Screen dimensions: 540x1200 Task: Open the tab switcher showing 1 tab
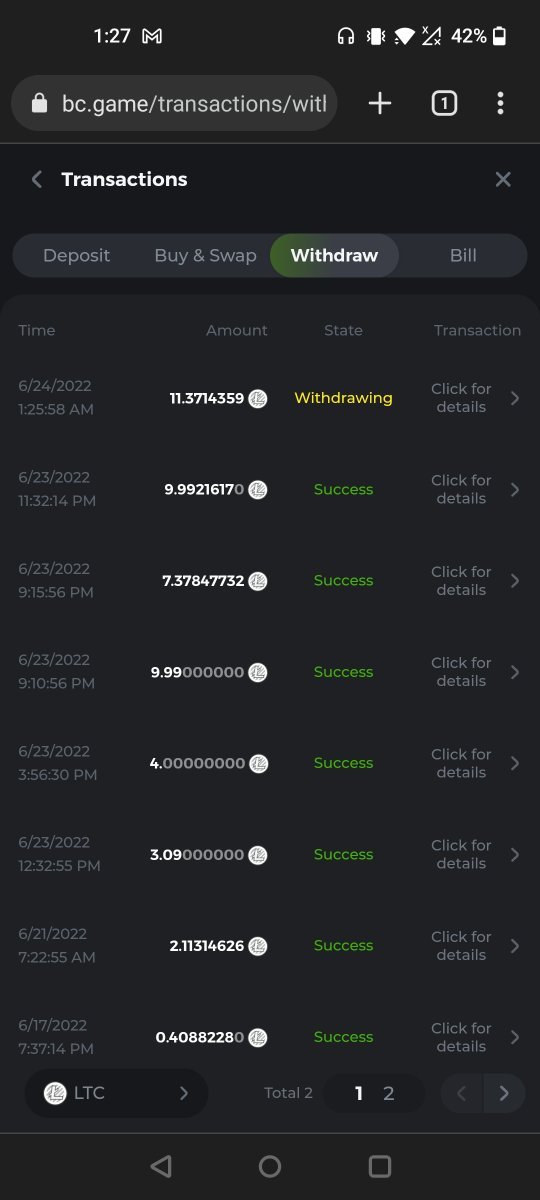click(444, 103)
